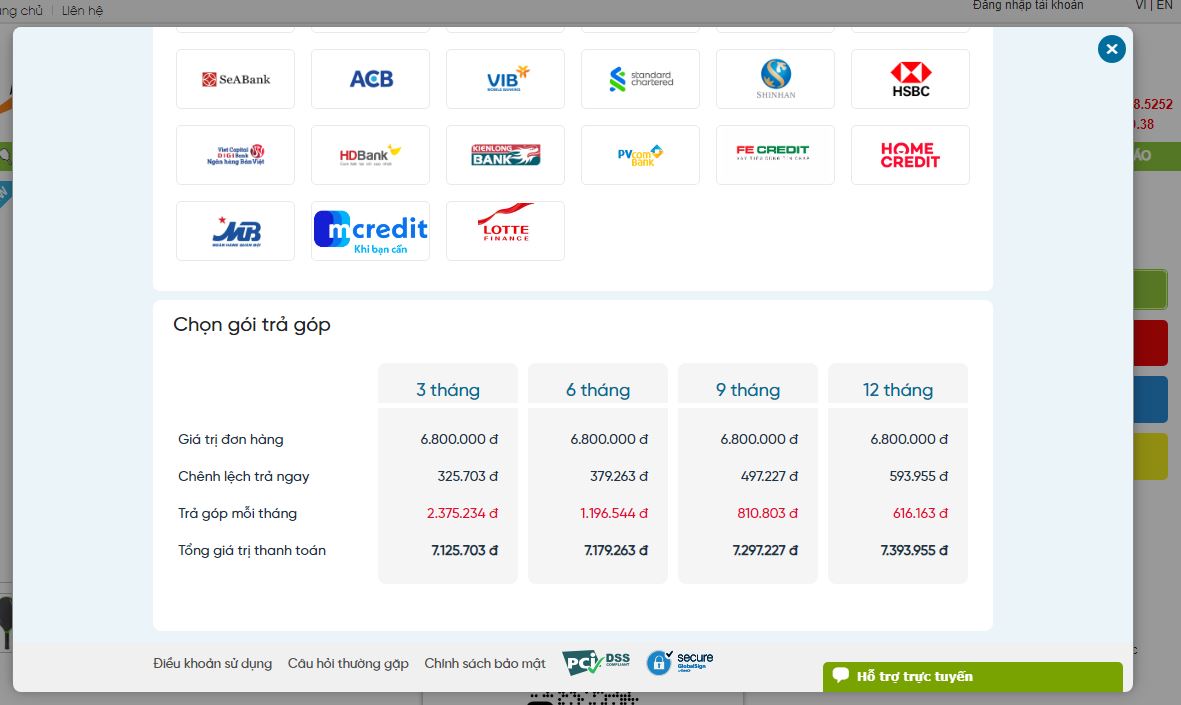Screen dimensions: 1181x705
Task: Open Liên hệ in background page
Action: (82, 11)
